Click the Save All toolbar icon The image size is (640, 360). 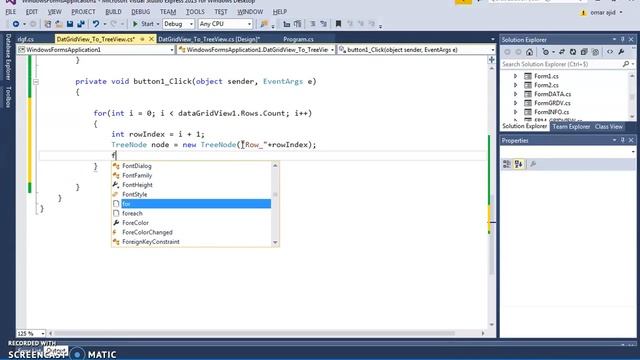tap(81, 24)
